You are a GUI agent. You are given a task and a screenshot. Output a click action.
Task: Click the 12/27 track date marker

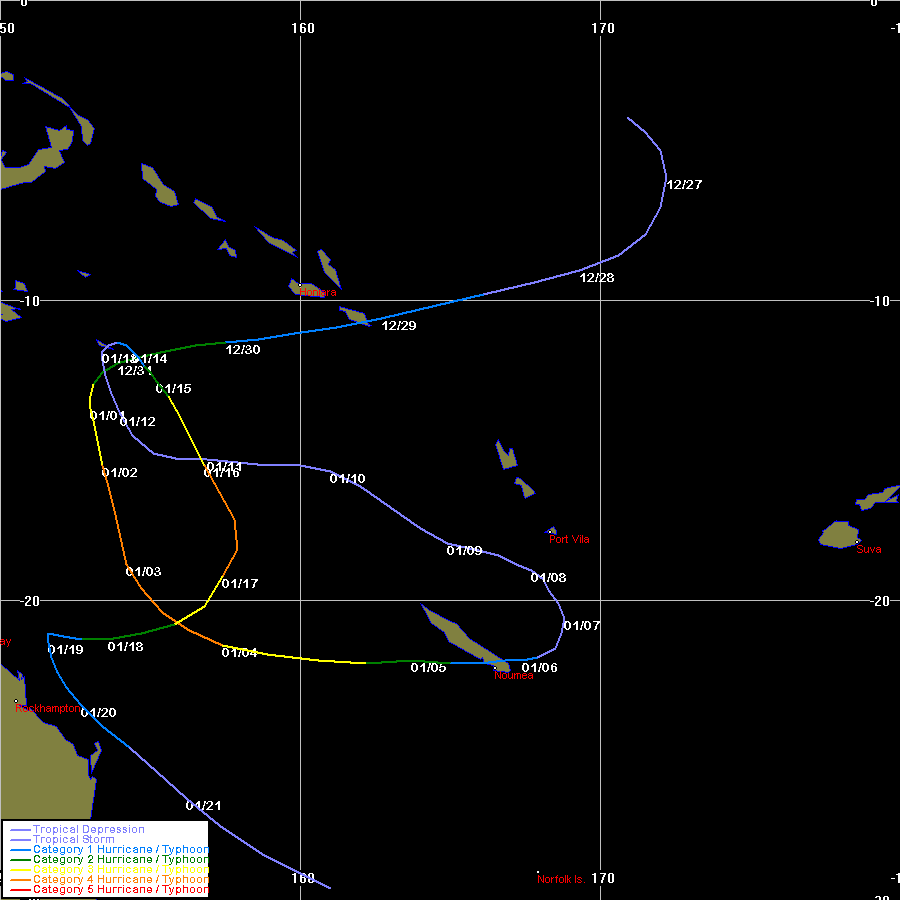pos(684,185)
